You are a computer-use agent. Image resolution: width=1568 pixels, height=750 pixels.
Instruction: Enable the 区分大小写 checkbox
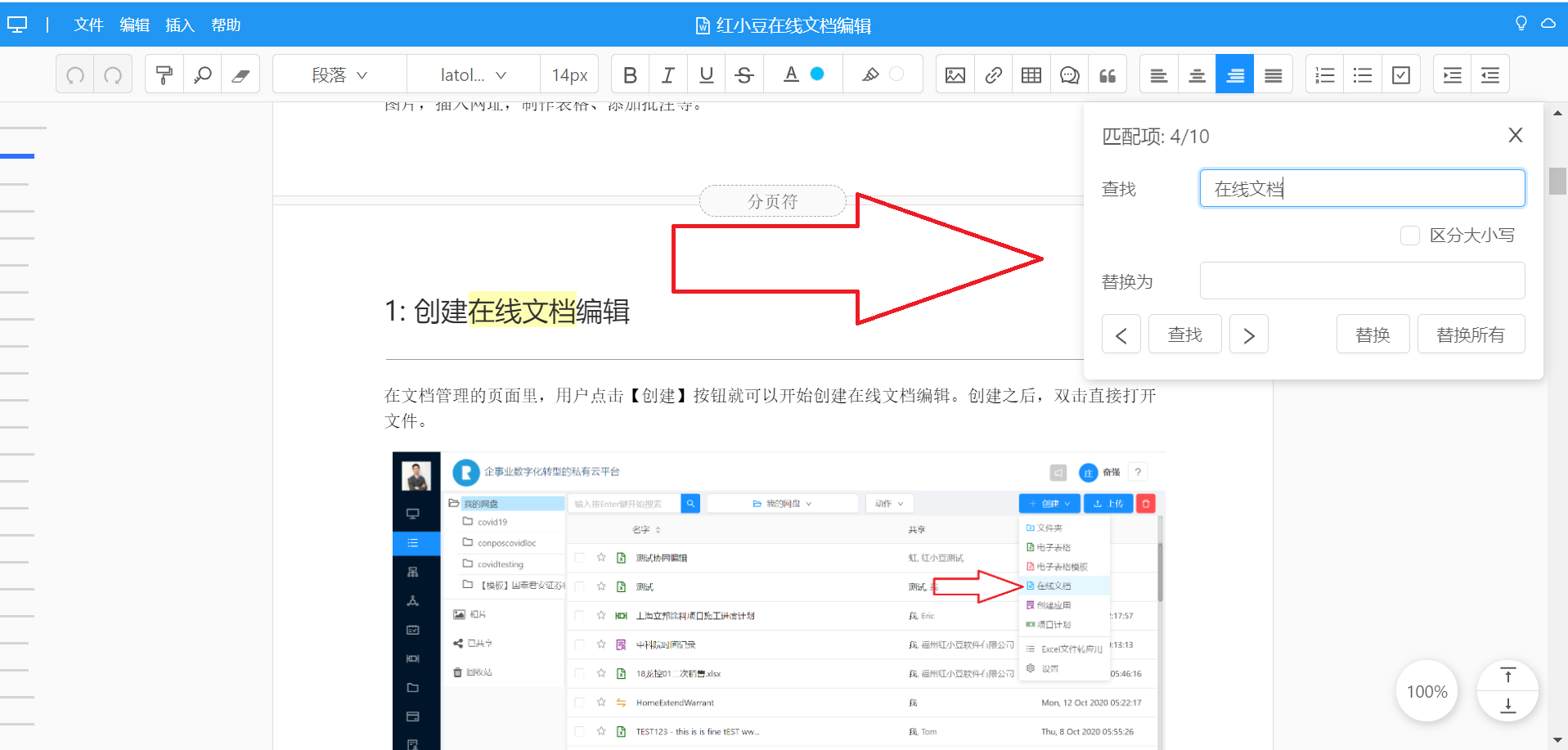(x=1409, y=236)
